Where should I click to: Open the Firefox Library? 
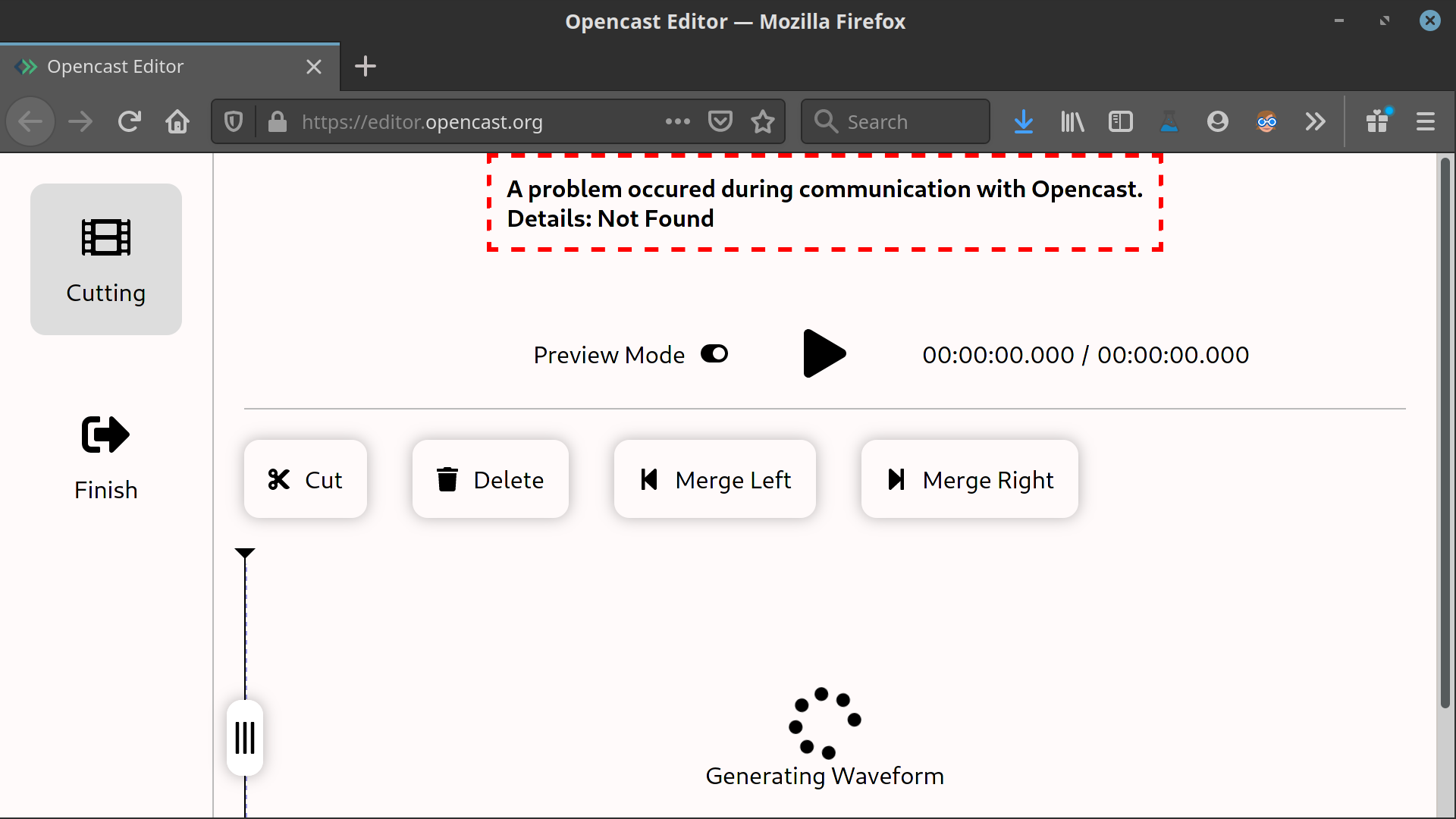click(1072, 121)
